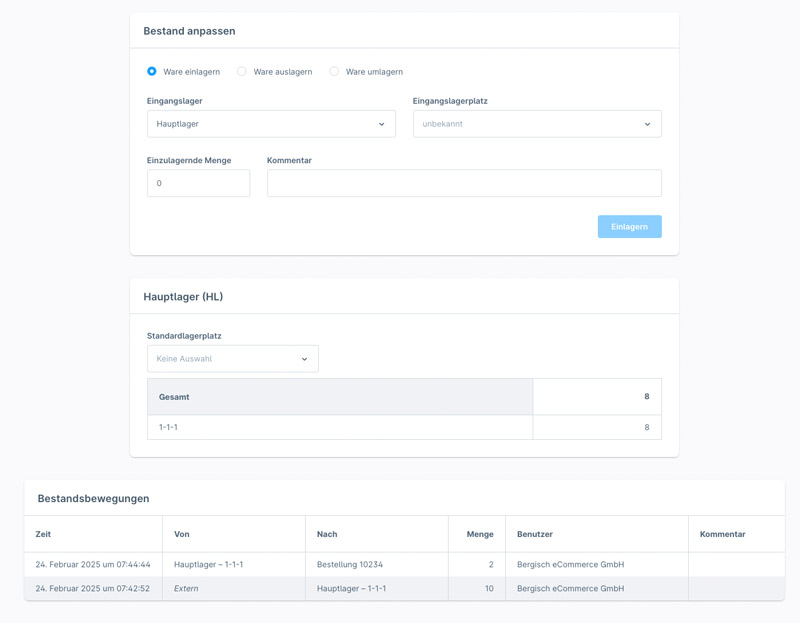The width and height of the screenshot is (800, 623).
Task: Select the 'Bestellung 10234' movement row entry
Action: click(x=350, y=565)
